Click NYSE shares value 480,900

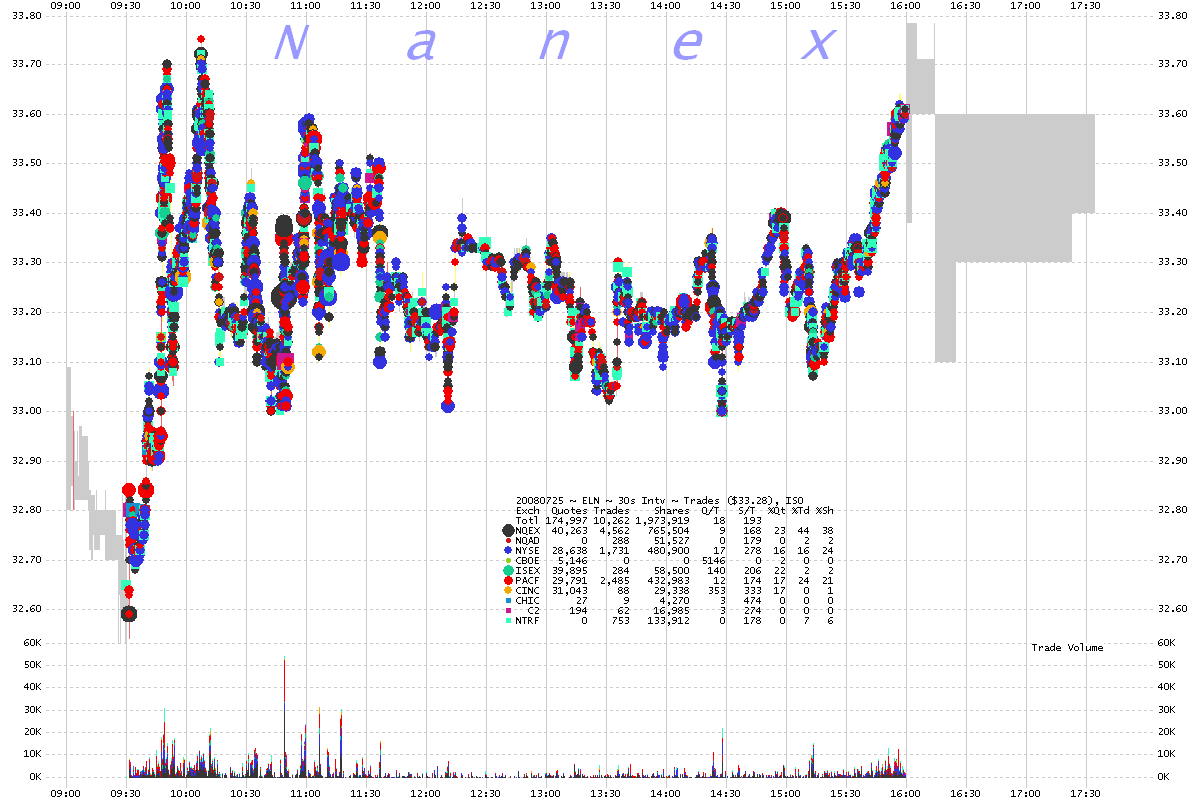(x=669, y=550)
